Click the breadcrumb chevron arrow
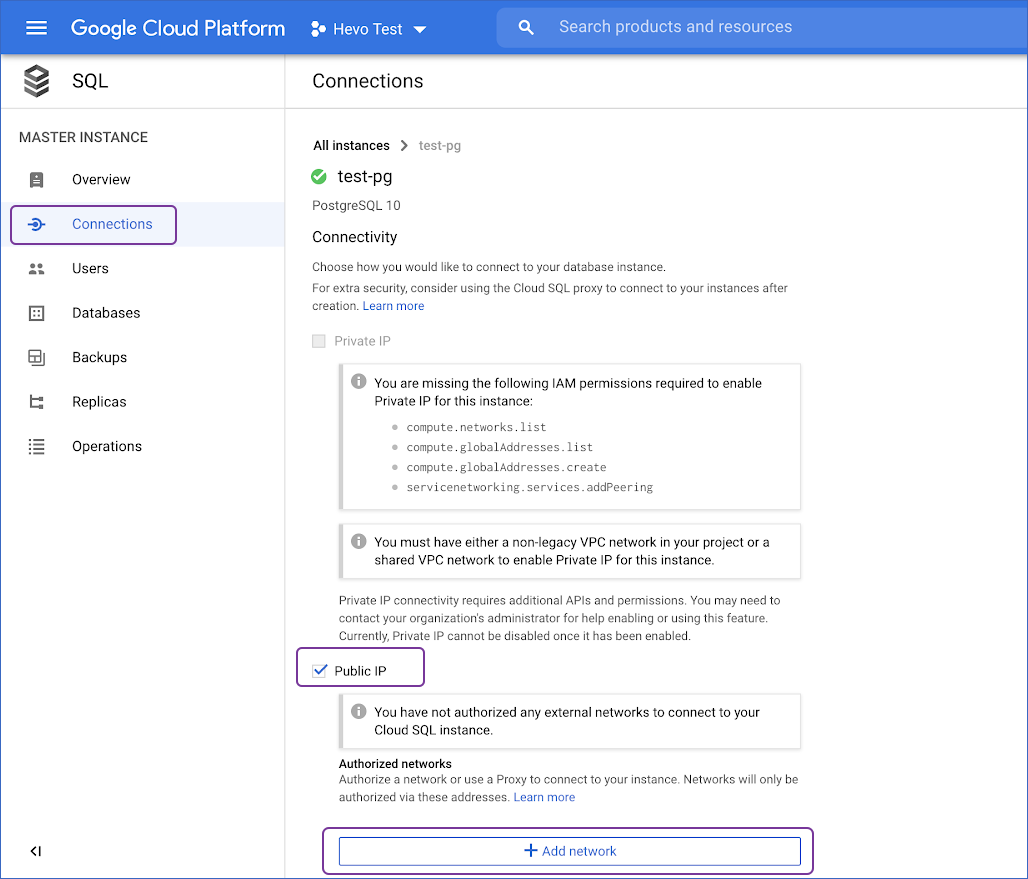The height and width of the screenshot is (879, 1028). click(404, 146)
